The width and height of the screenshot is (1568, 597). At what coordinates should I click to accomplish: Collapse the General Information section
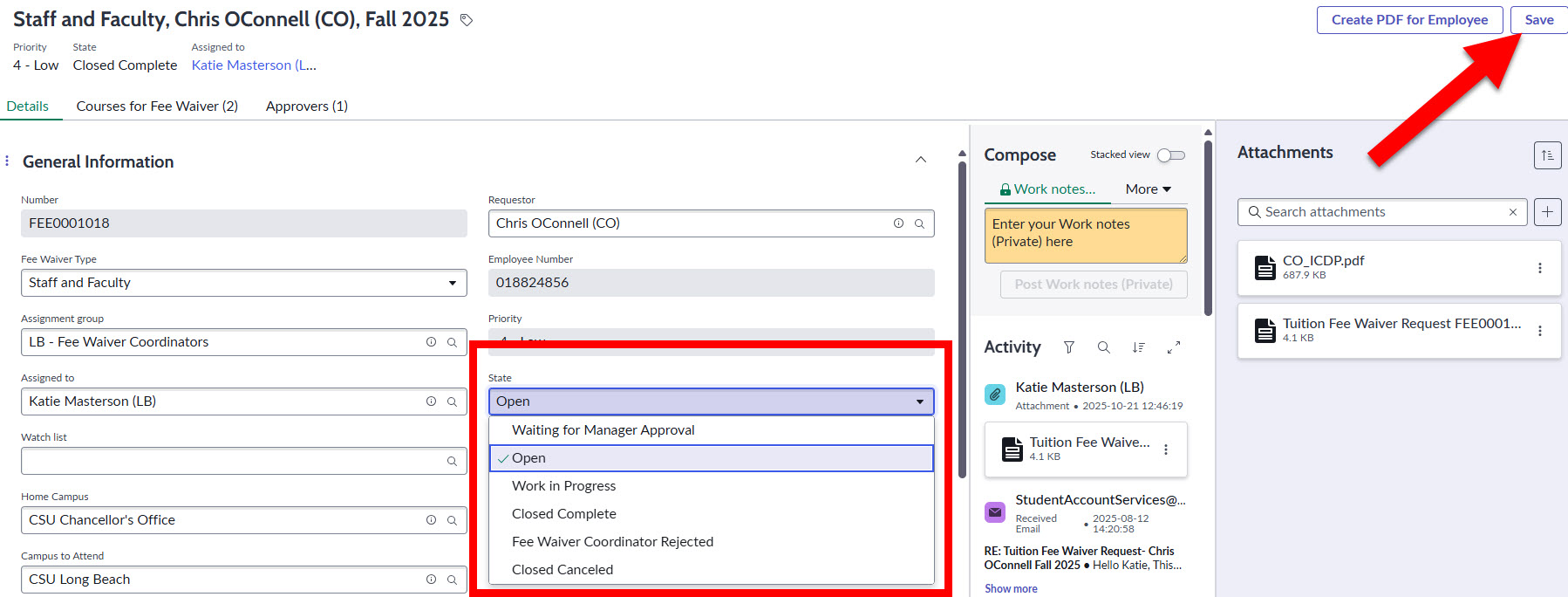[x=920, y=160]
